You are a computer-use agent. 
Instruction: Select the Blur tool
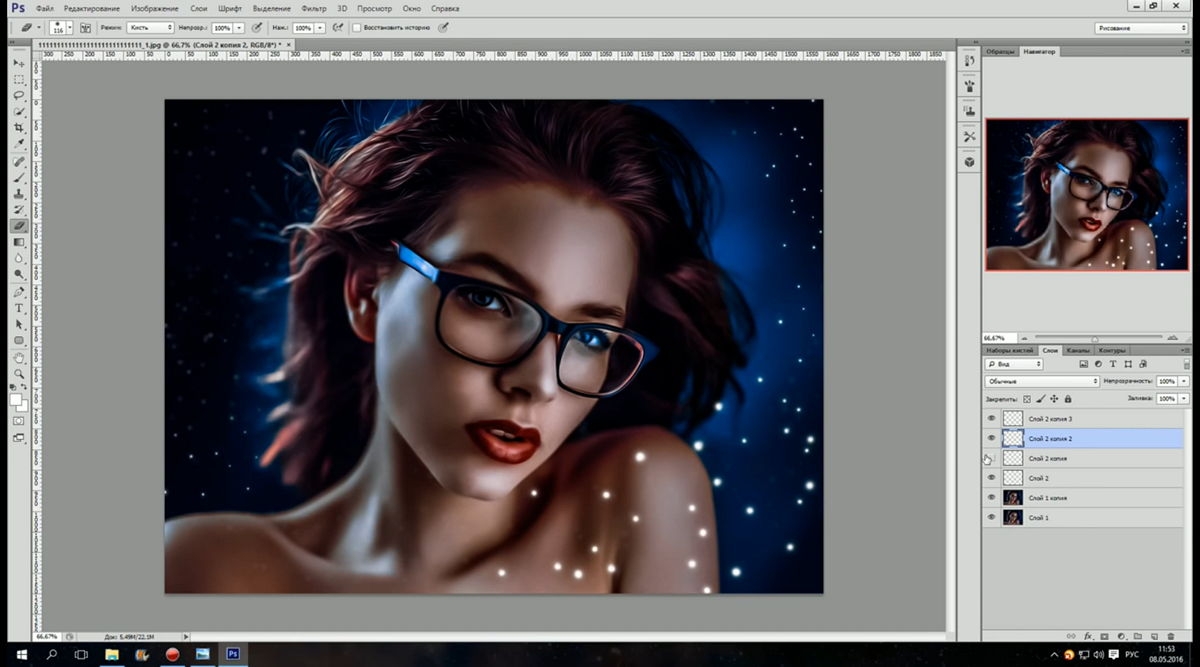[x=19, y=258]
